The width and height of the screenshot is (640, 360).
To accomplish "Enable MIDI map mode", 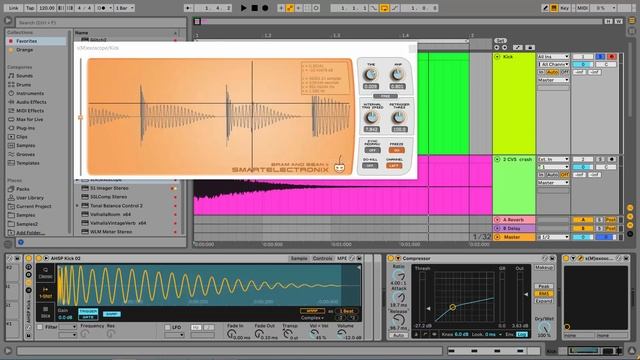I will tap(582, 8).
